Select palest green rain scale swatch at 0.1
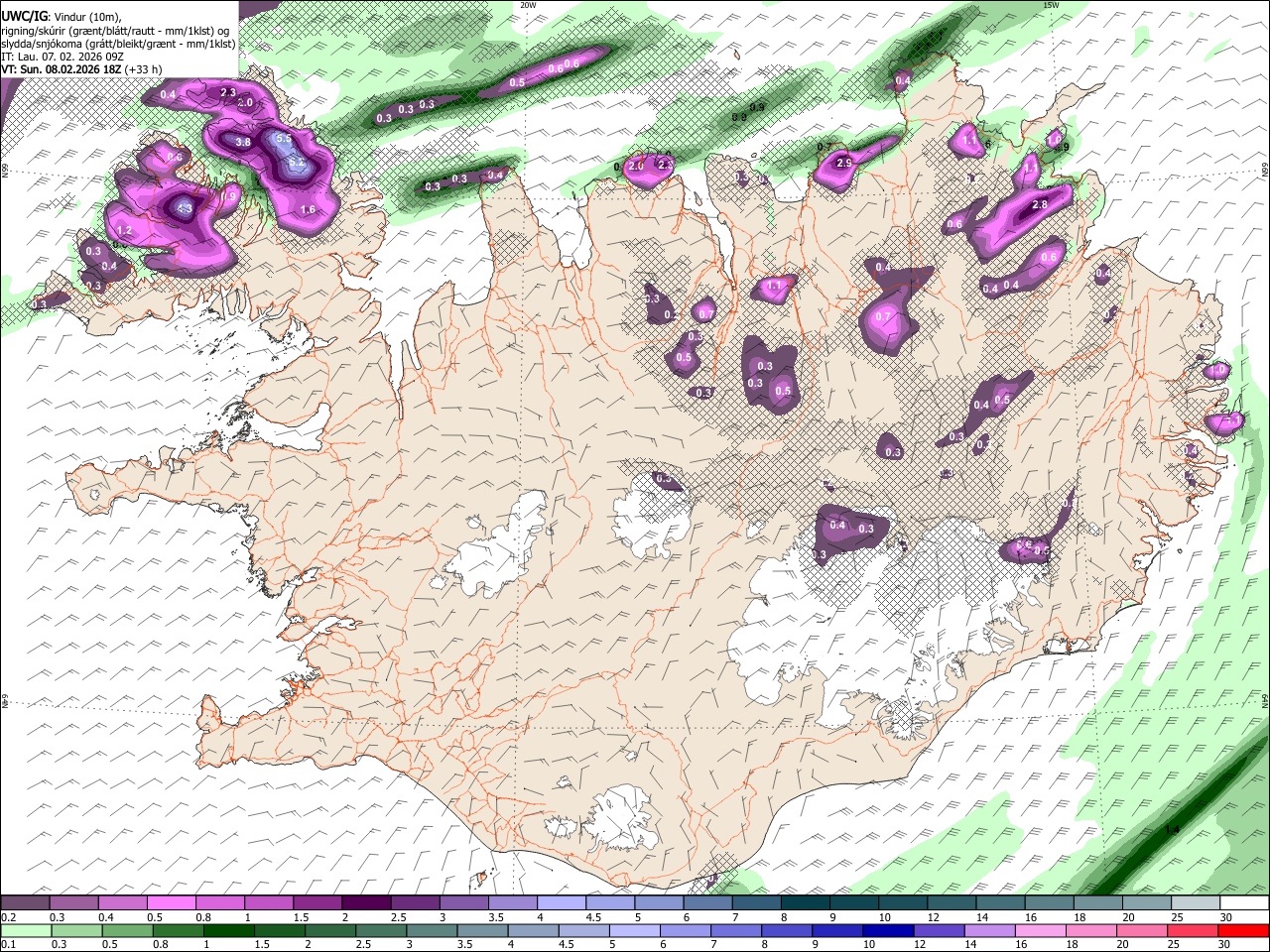The height and width of the screenshot is (952, 1270). point(27,930)
